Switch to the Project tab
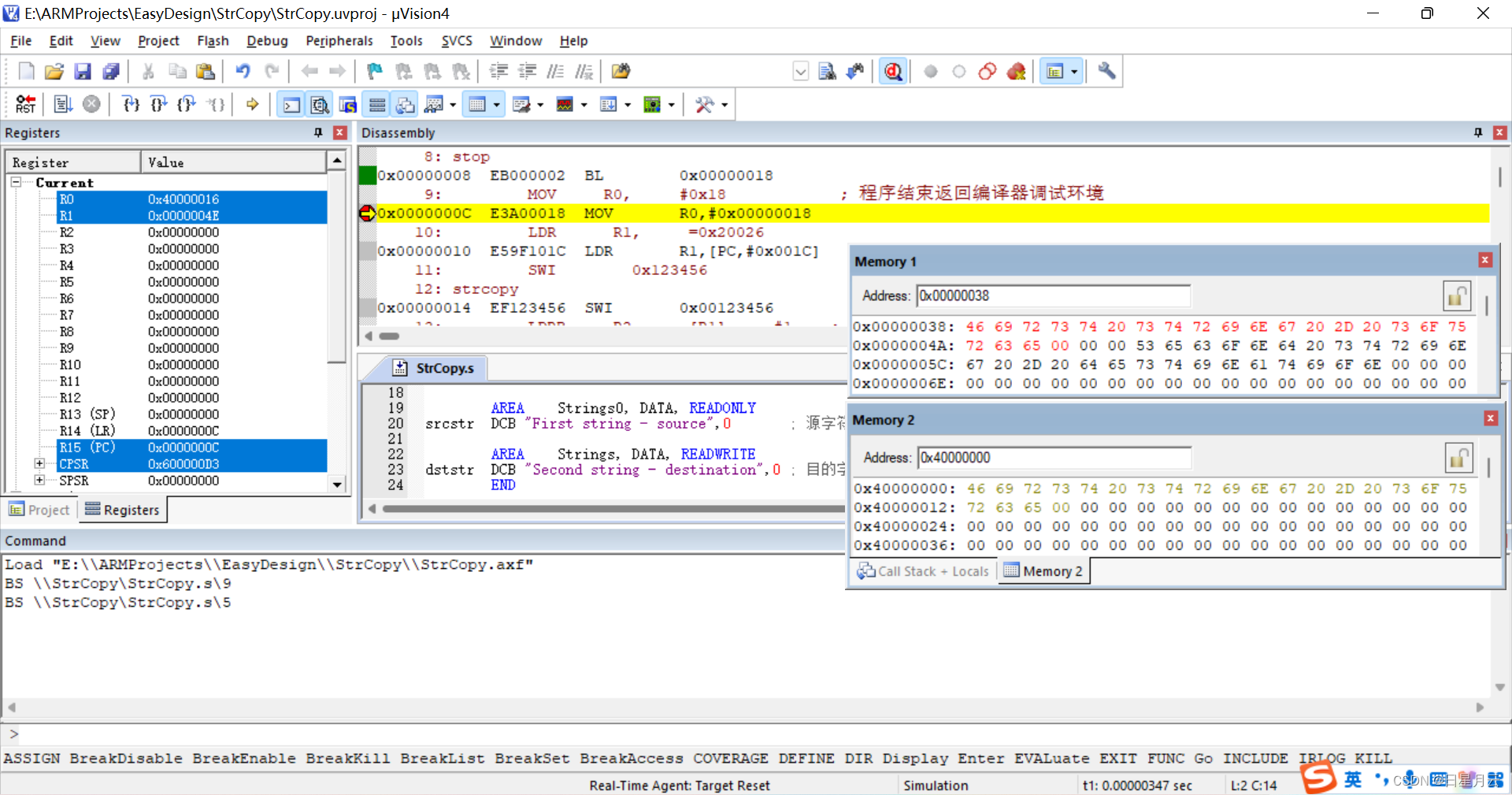Screen dimensions: 1512x795 (x=39, y=510)
